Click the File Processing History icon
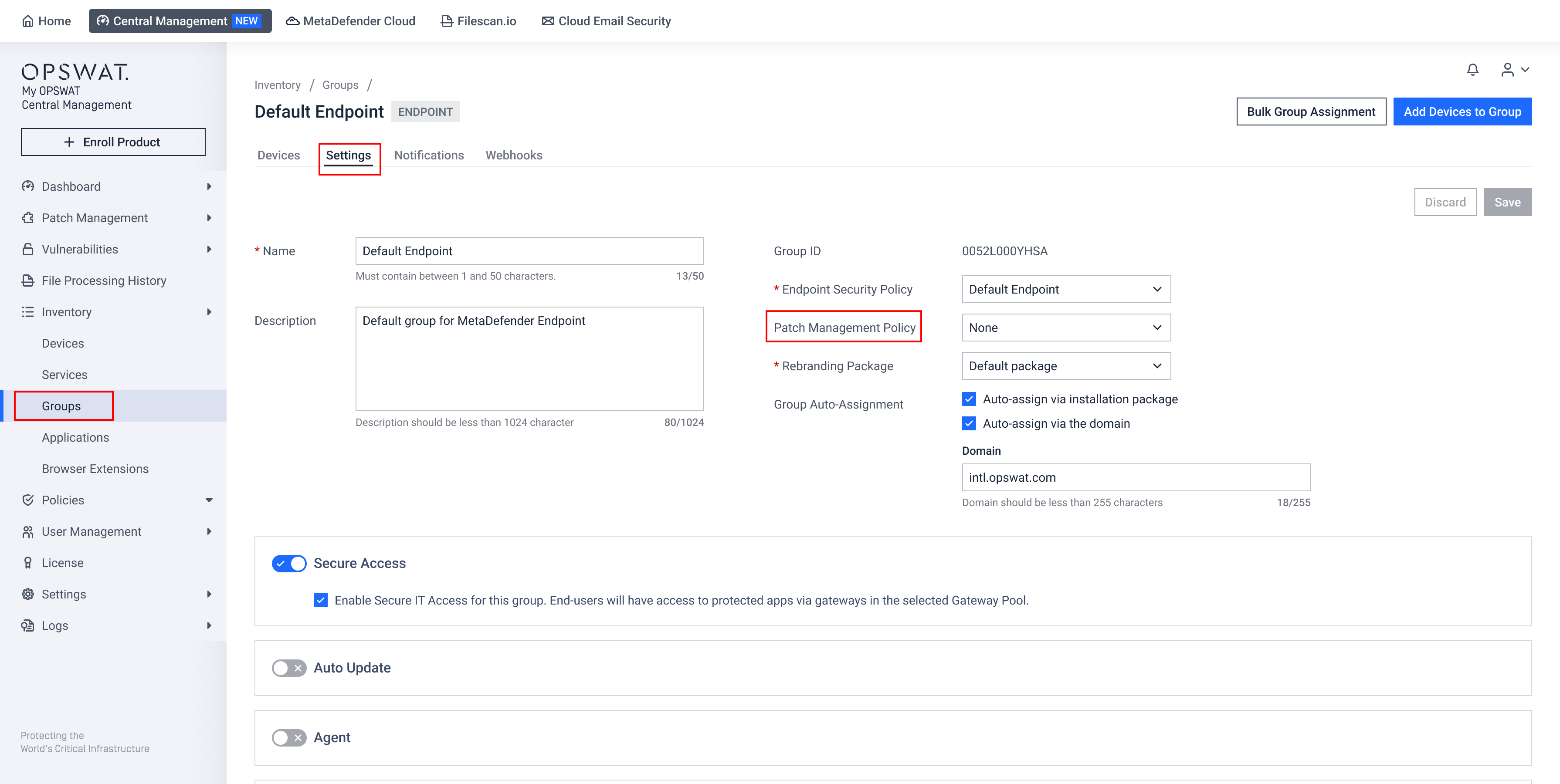Image resolution: width=1560 pixels, height=784 pixels. click(28, 281)
